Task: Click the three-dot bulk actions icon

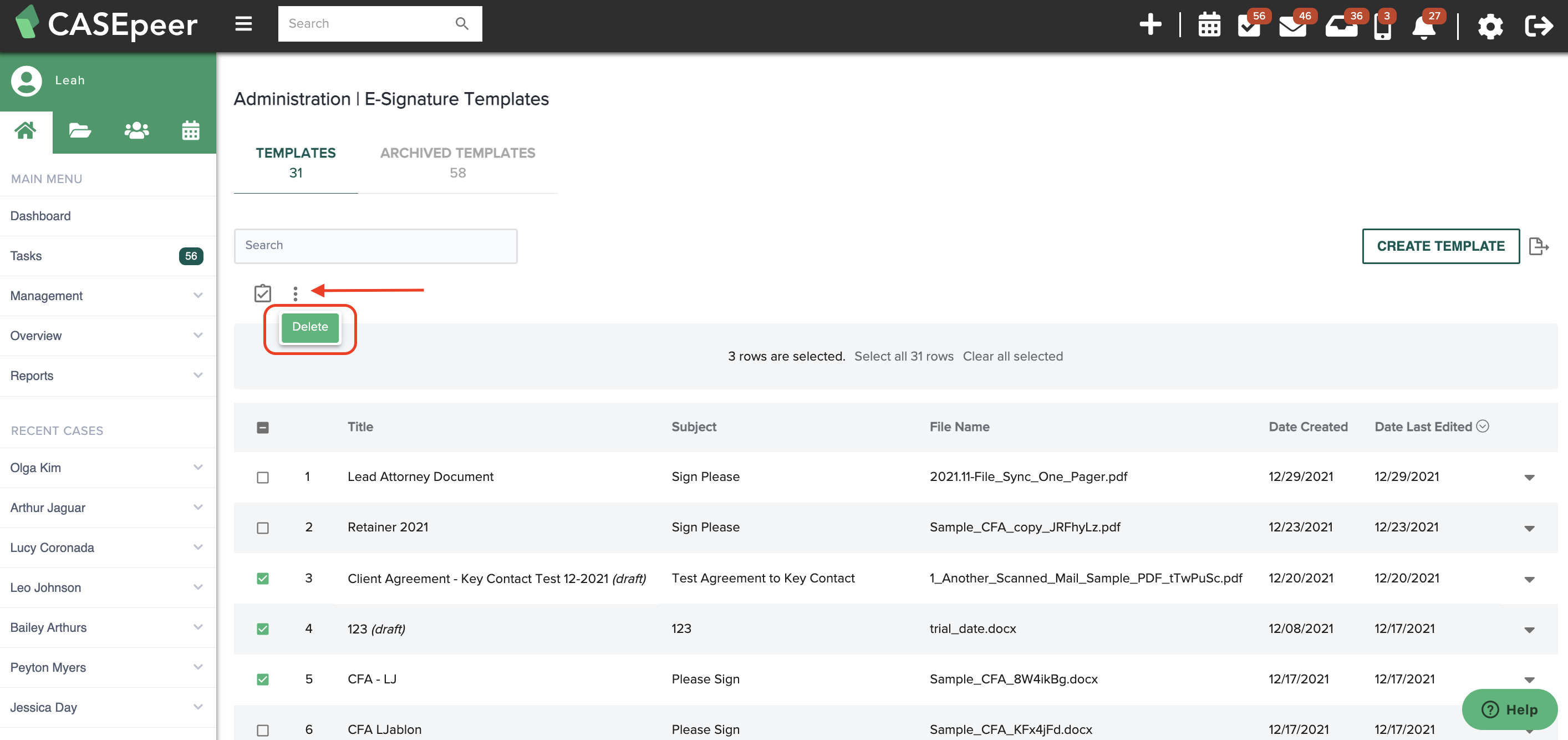Action: click(x=295, y=293)
